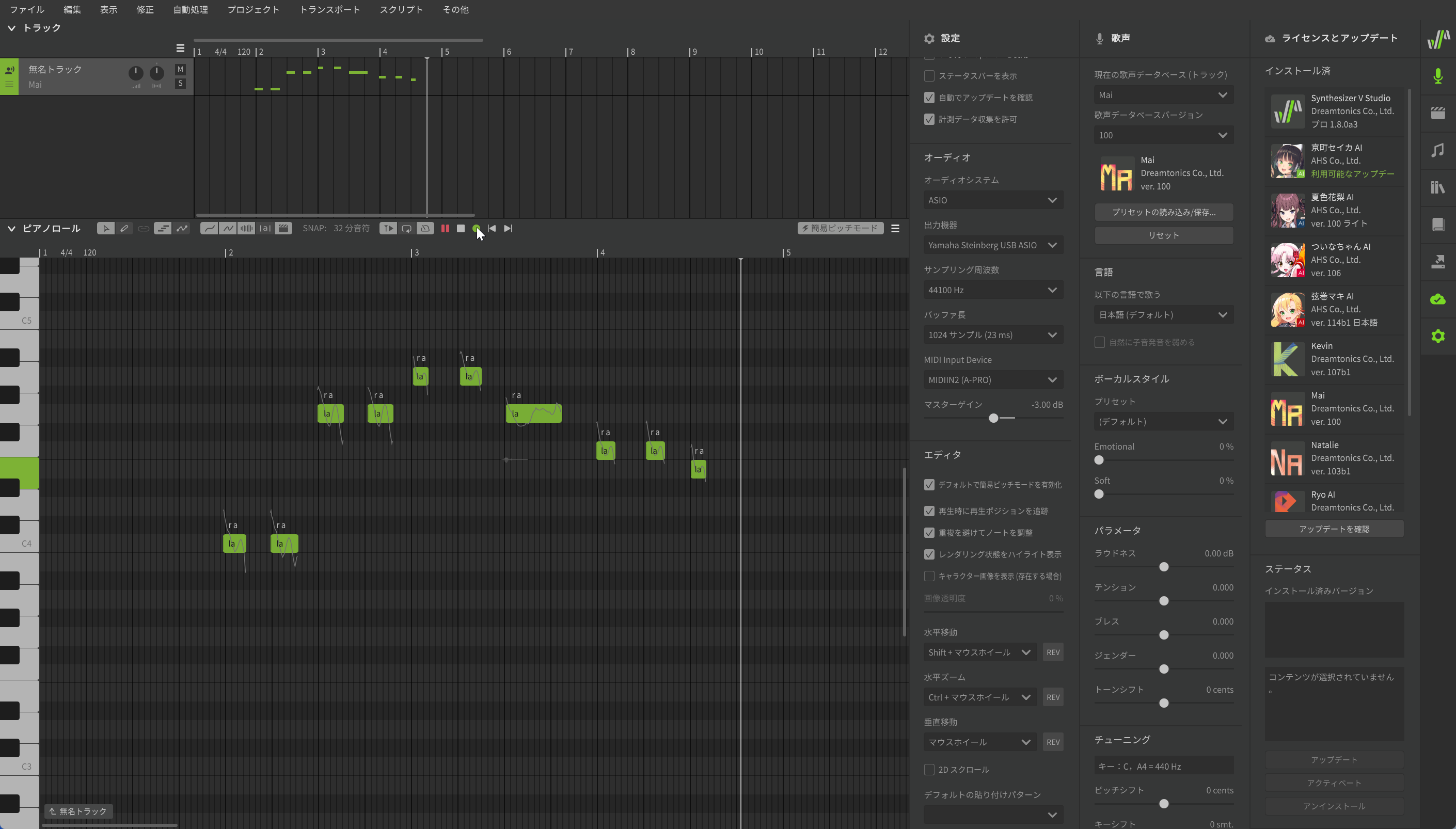This screenshot has width=1456, height=829.
Task: Toggle waveform display in piano roll
Action: click(247, 228)
